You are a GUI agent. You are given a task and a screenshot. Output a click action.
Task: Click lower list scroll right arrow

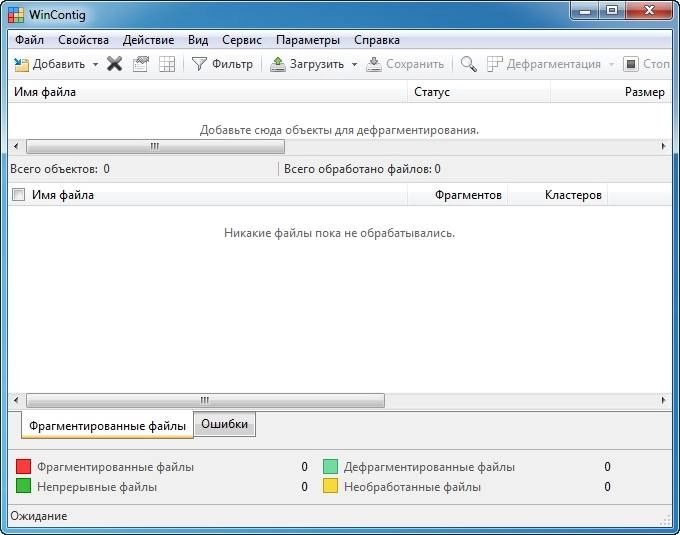(x=664, y=400)
